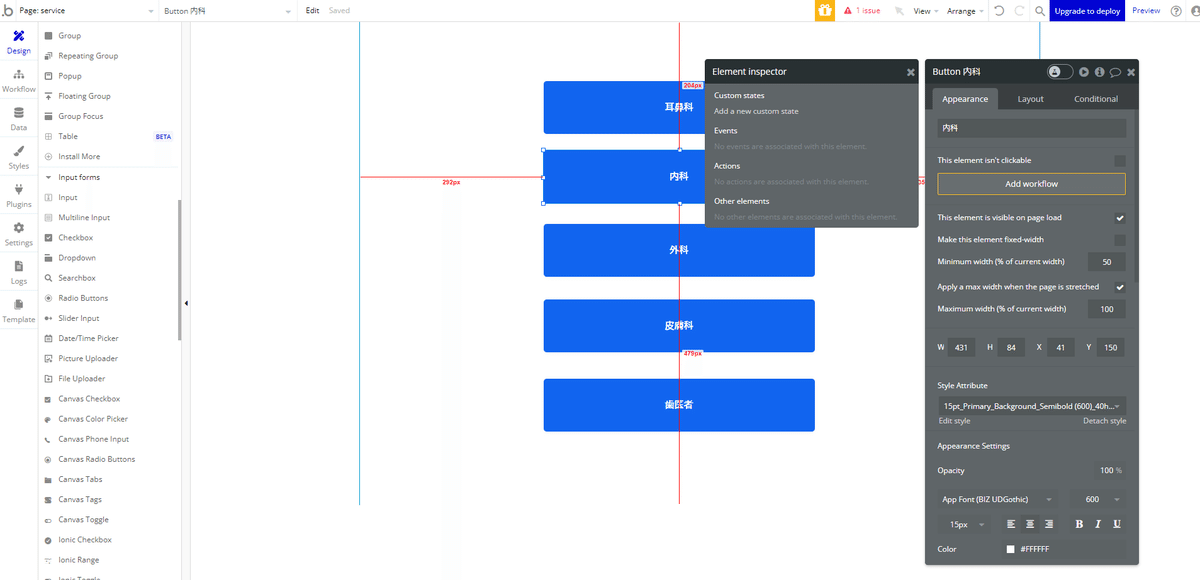Click the Add workflow button
This screenshot has width=1200, height=580.
point(1031,184)
